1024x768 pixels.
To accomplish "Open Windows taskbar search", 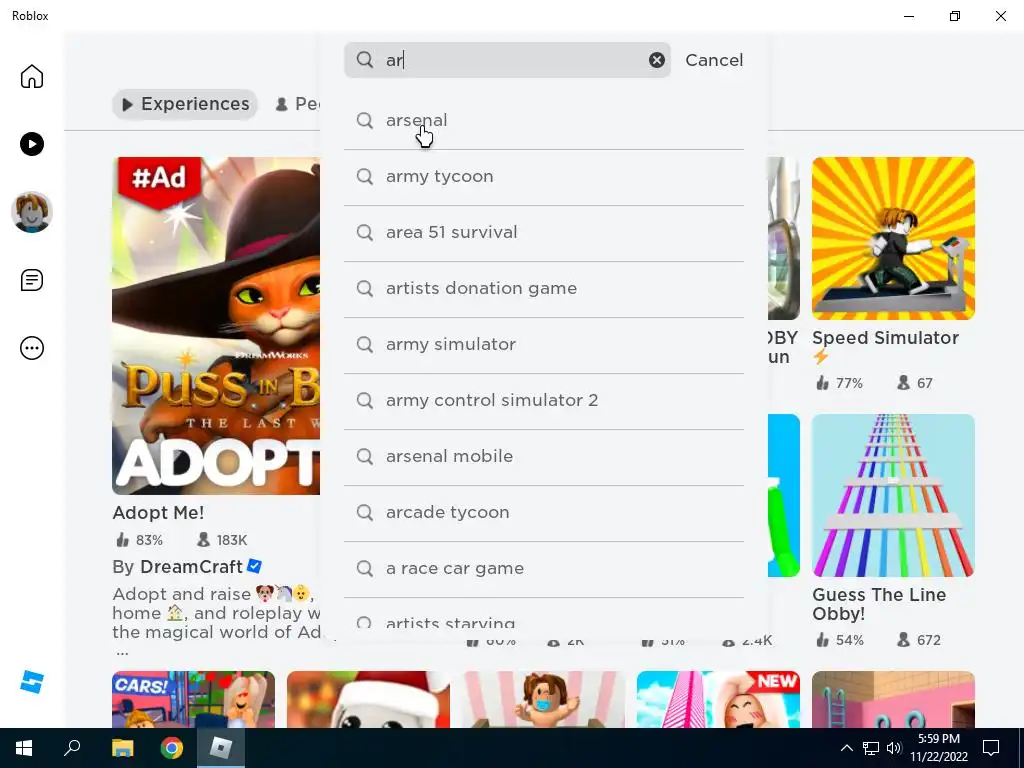I will 72,748.
